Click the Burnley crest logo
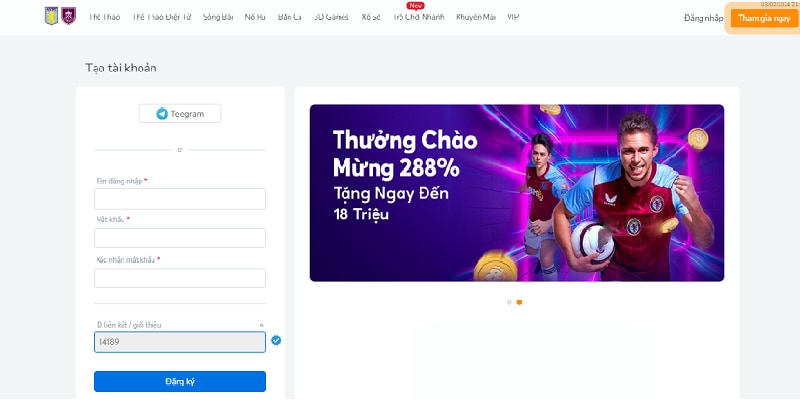This screenshot has width=800, height=400. tap(68, 16)
